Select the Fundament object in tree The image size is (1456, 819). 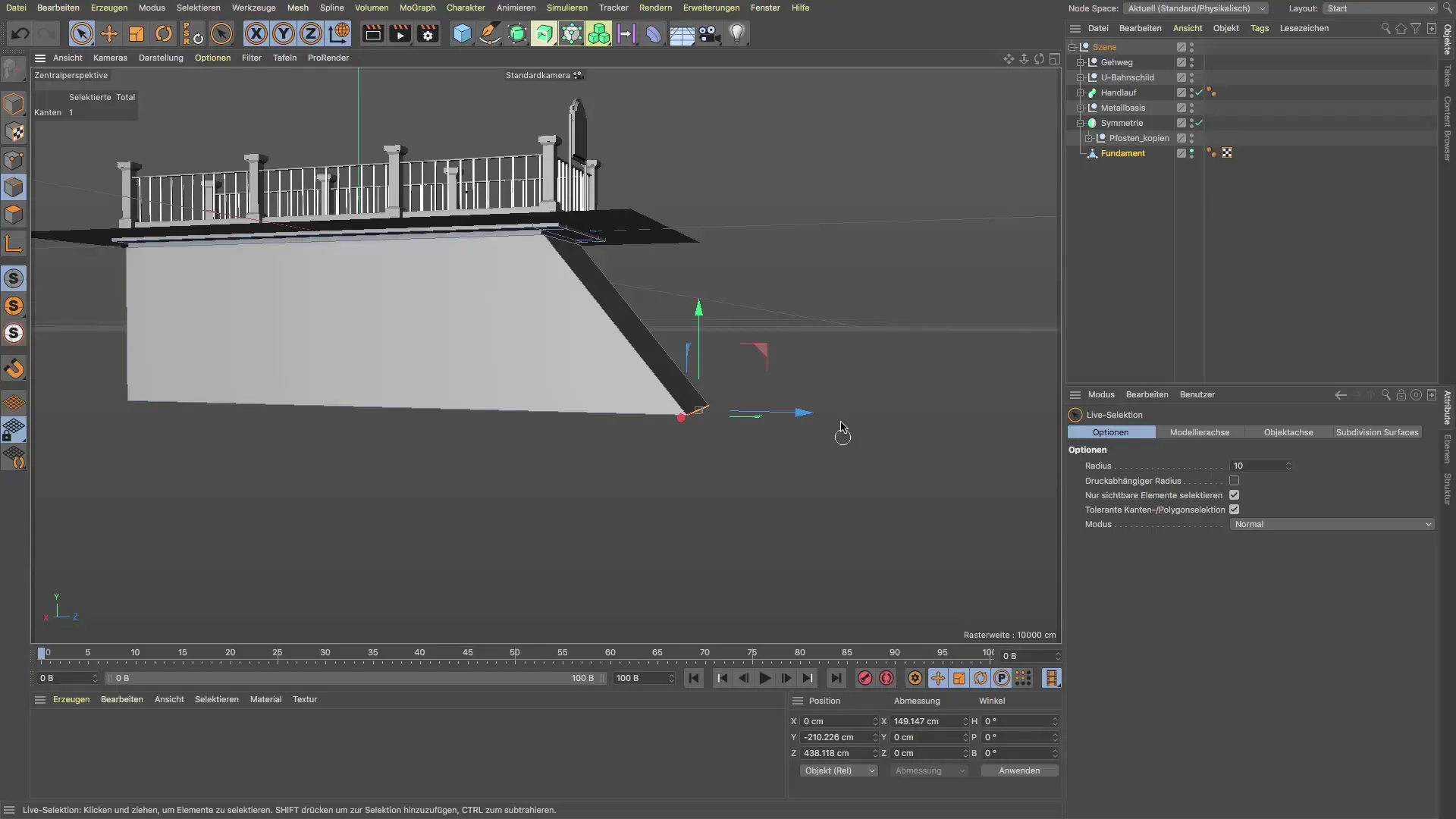click(1122, 153)
